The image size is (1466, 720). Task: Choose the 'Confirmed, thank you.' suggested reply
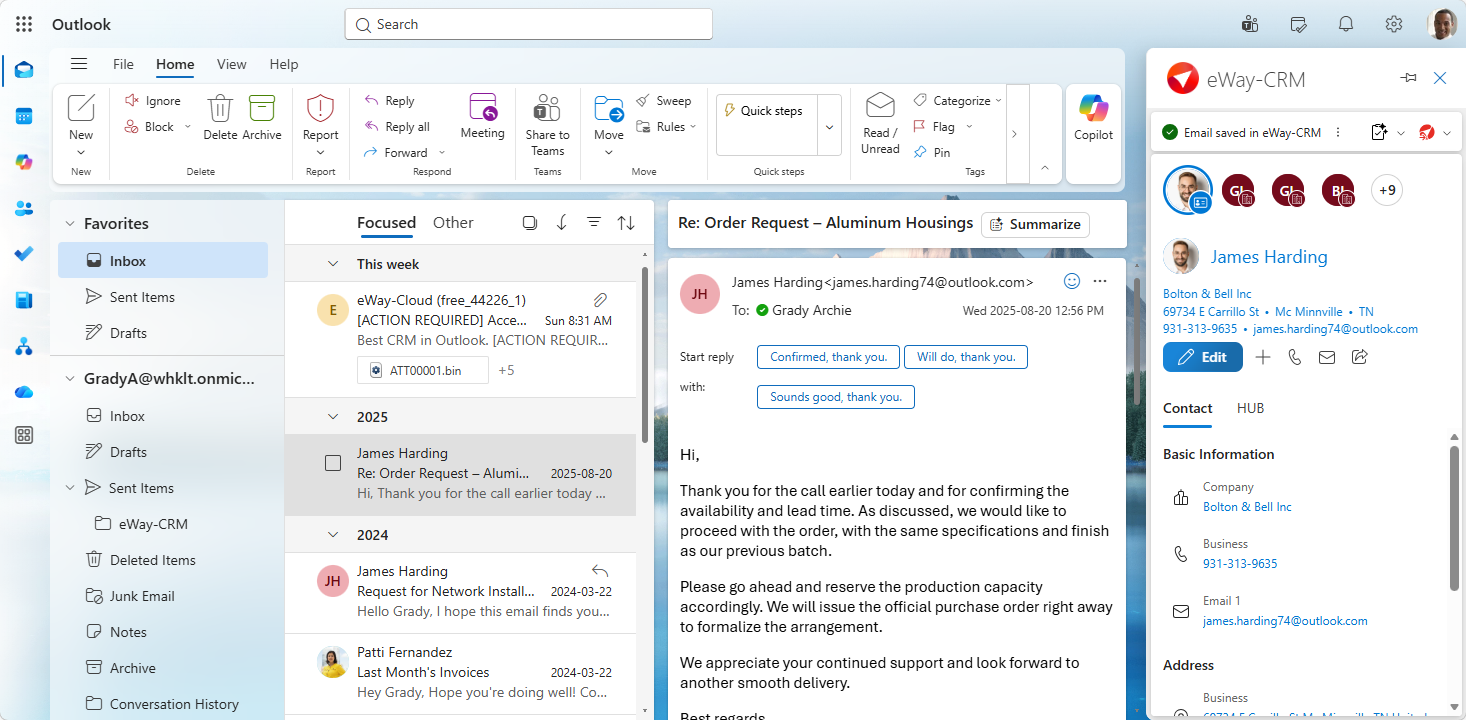(x=828, y=357)
